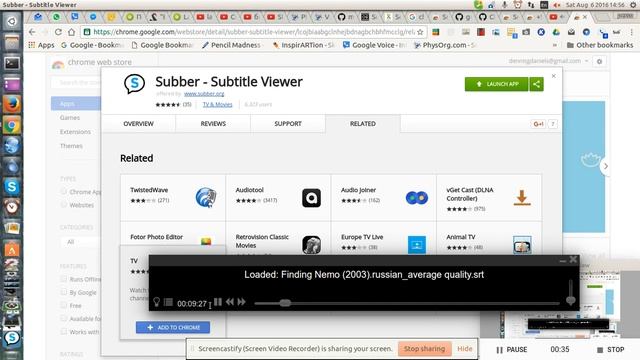Open the Chrome menu three-dot icon
Viewport: 640px width, 360px height.
tap(631, 32)
